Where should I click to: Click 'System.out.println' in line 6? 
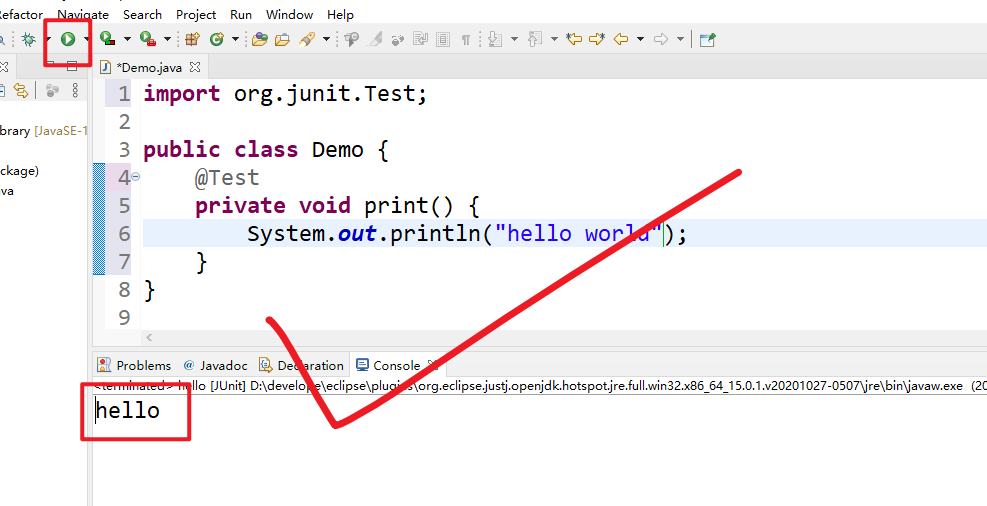(366, 234)
